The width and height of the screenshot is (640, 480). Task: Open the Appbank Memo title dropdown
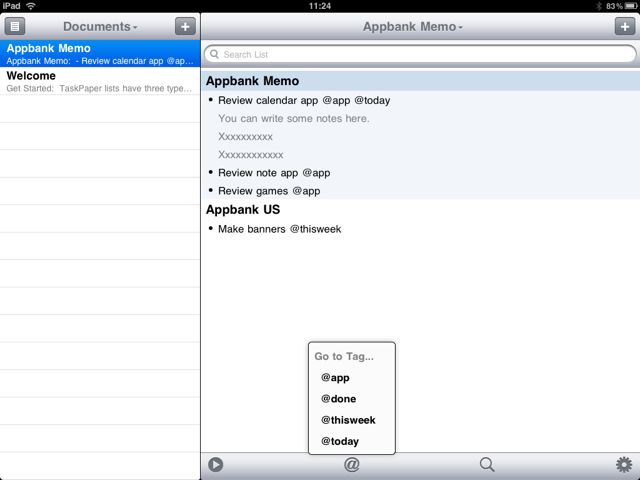(413, 27)
